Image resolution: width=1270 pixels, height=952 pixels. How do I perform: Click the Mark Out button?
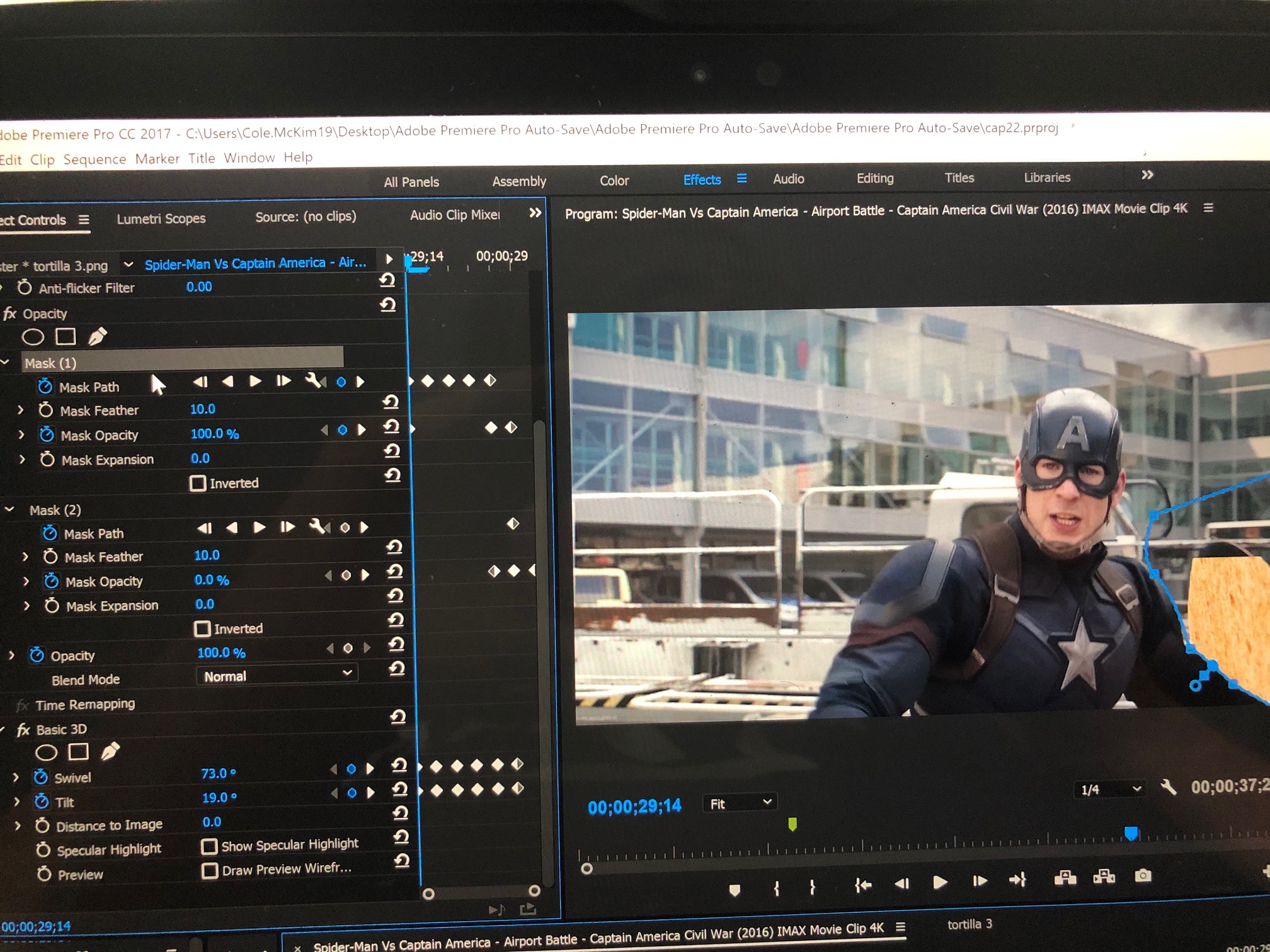coord(813,887)
